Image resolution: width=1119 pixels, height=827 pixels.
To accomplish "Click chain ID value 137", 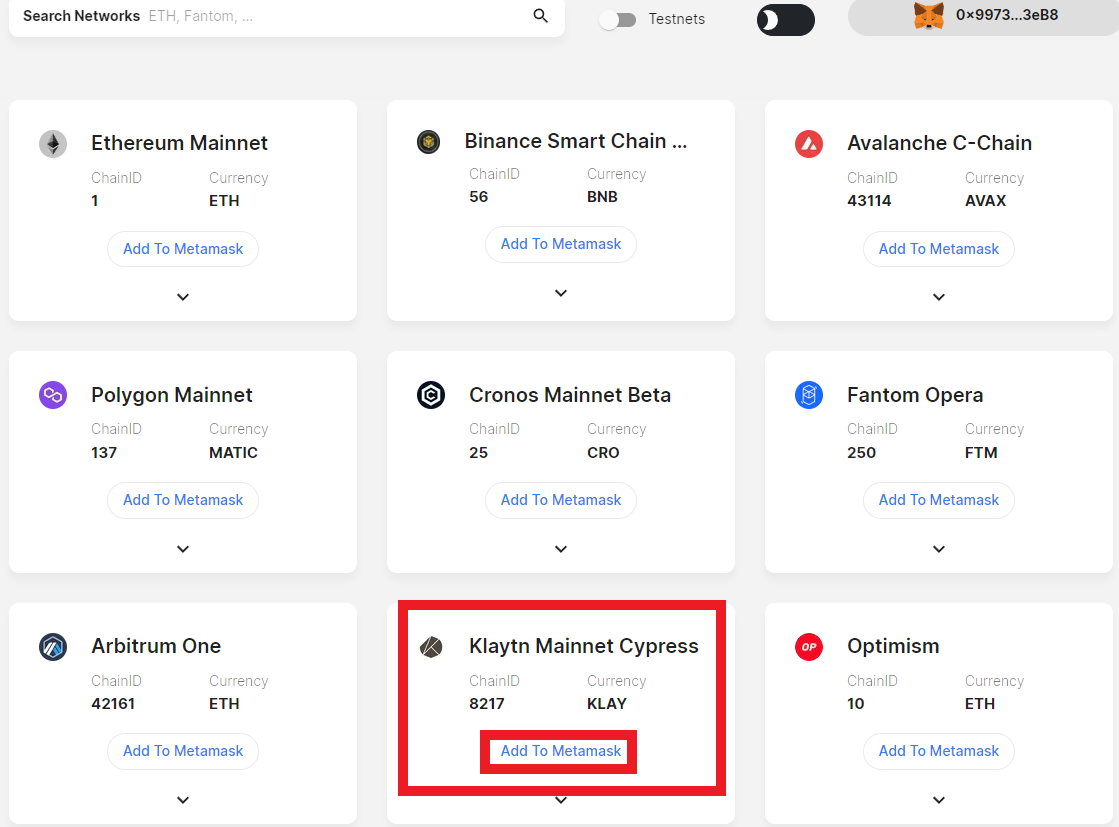I will 103,453.
